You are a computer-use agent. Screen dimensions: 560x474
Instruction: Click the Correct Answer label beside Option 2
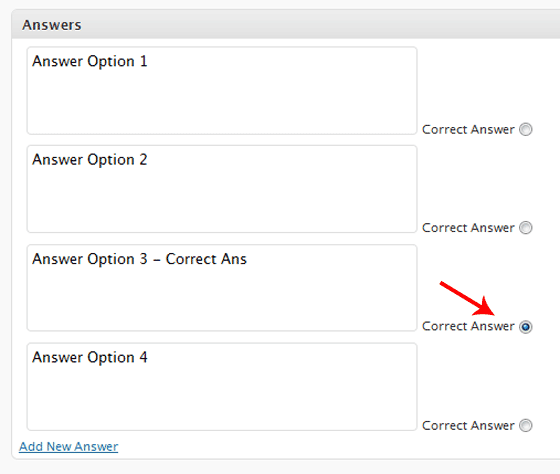tap(468, 228)
